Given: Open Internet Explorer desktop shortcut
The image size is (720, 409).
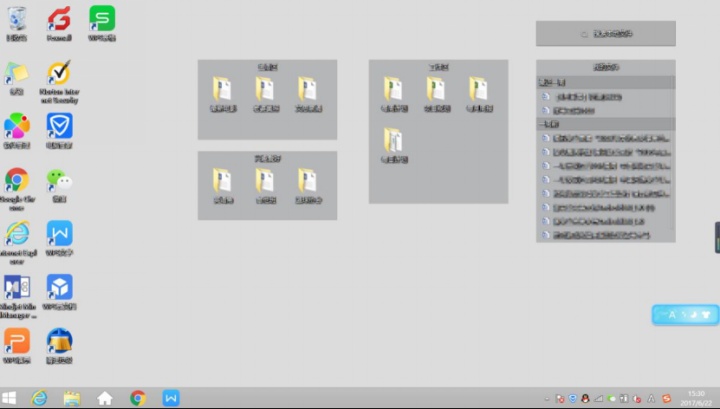Looking at the screenshot, I should click(17, 234).
